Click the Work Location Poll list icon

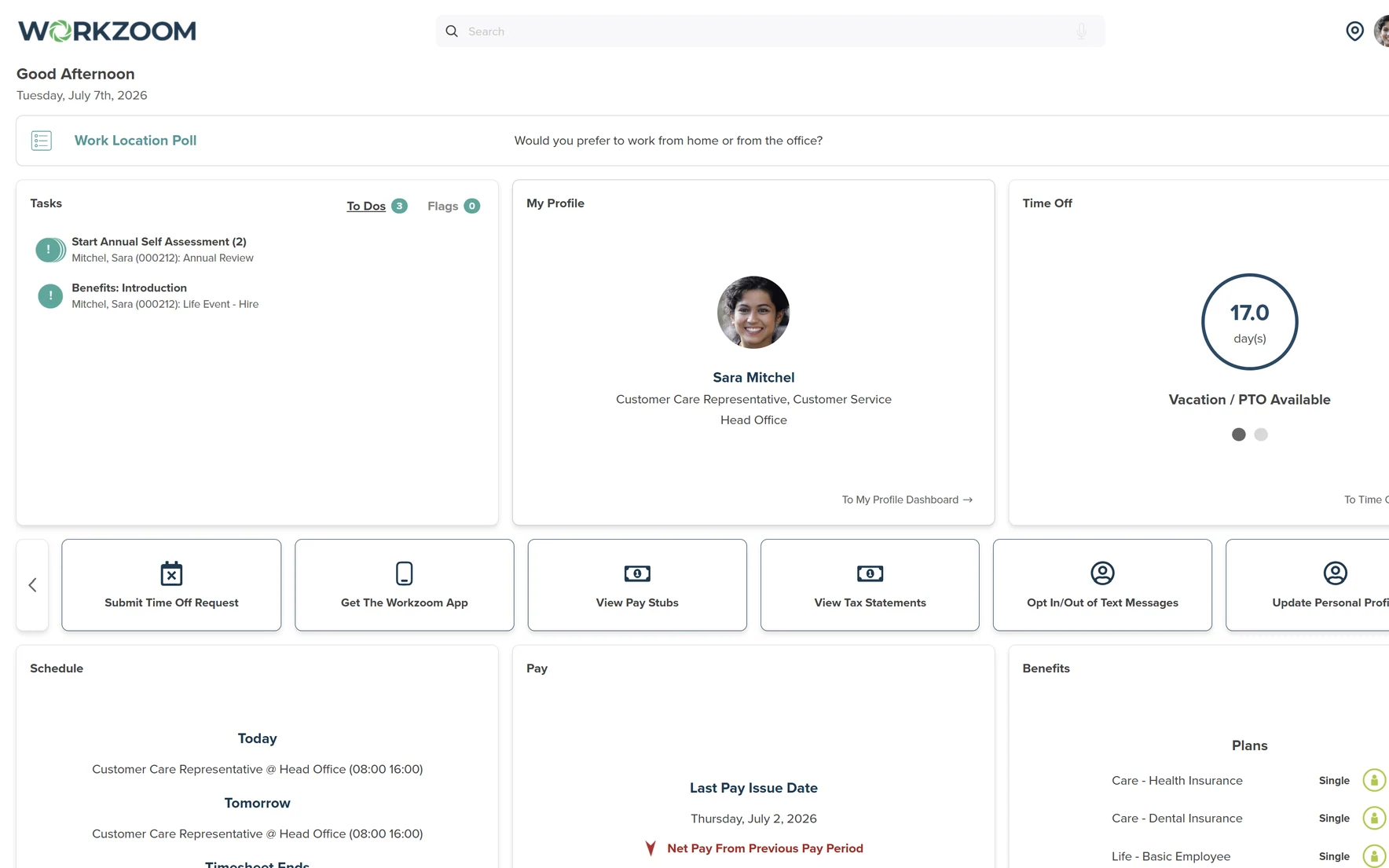[42, 141]
